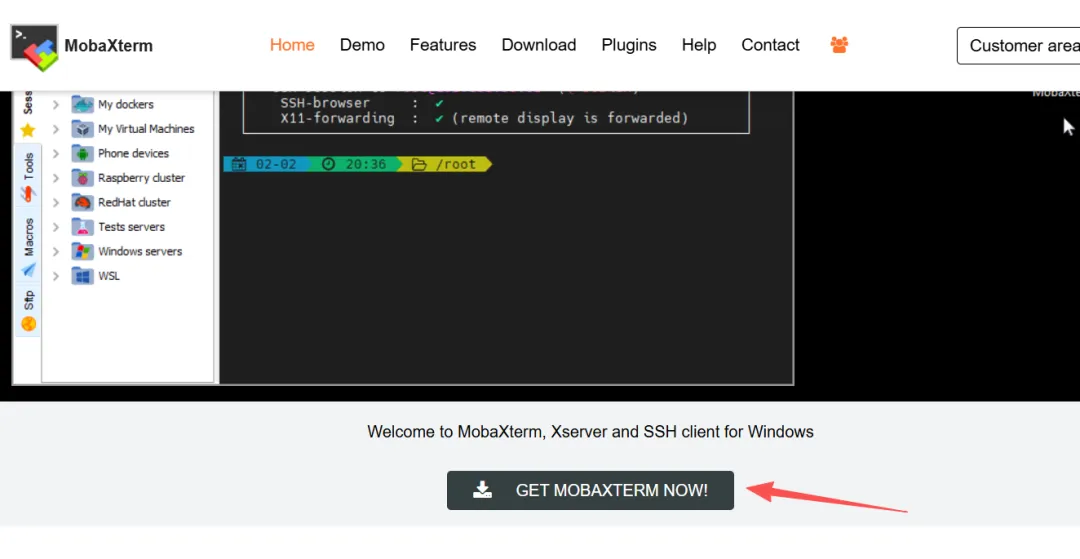Select the RedHat cluster label
The image size is (1080, 559).
(134, 202)
